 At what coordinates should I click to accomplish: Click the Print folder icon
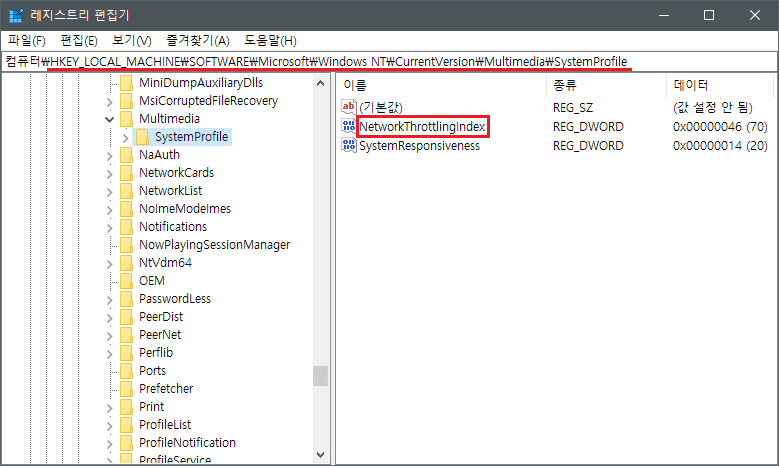pos(127,407)
